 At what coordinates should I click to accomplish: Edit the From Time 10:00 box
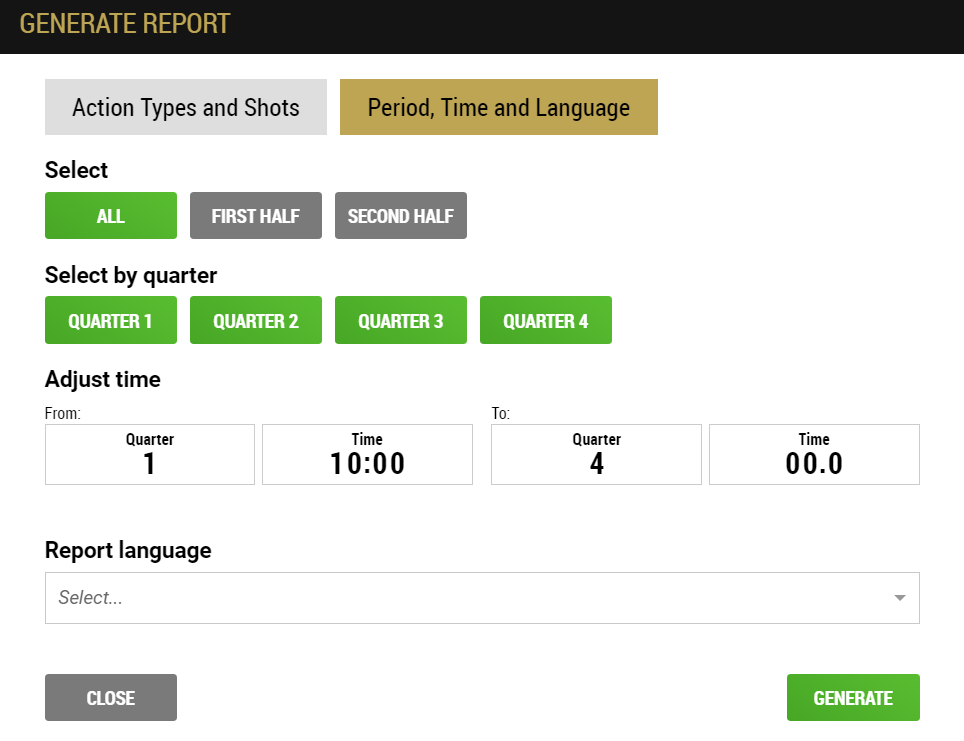368,454
